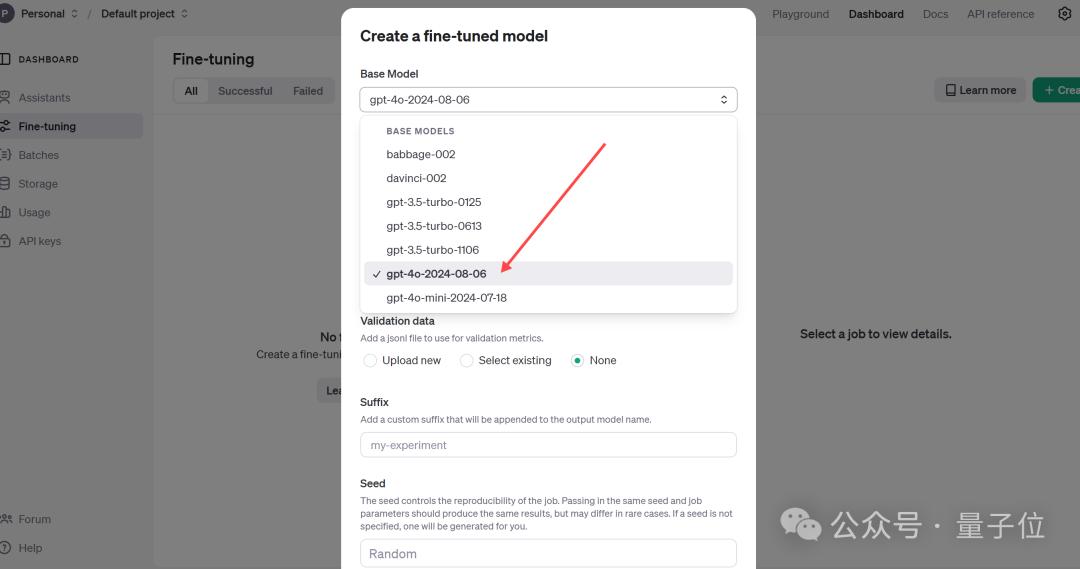Viewport: 1080px width, 569px height.
Task: Select the Upload new radio button
Action: (x=371, y=360)
